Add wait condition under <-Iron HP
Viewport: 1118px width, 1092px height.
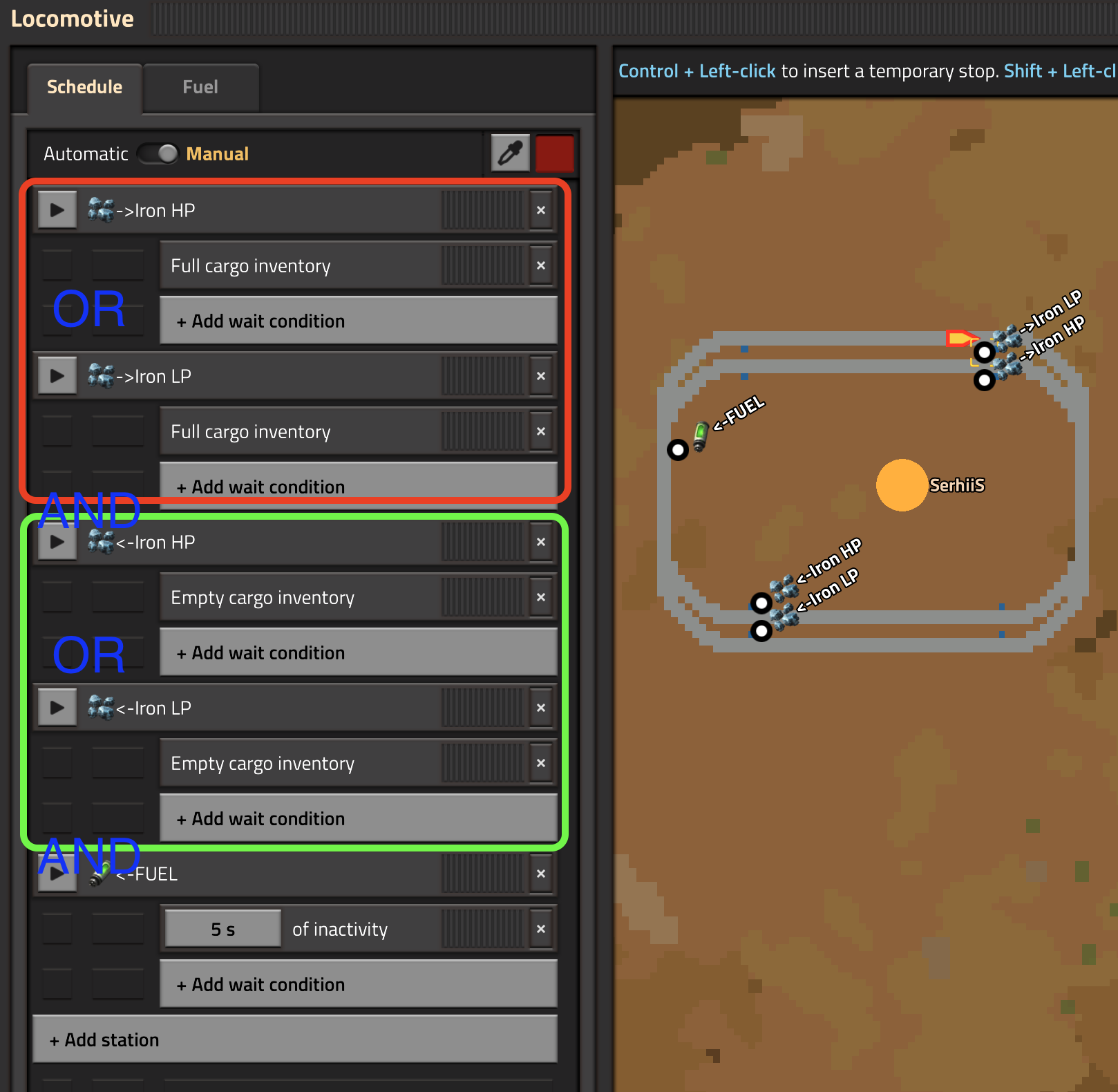(359, 652)
